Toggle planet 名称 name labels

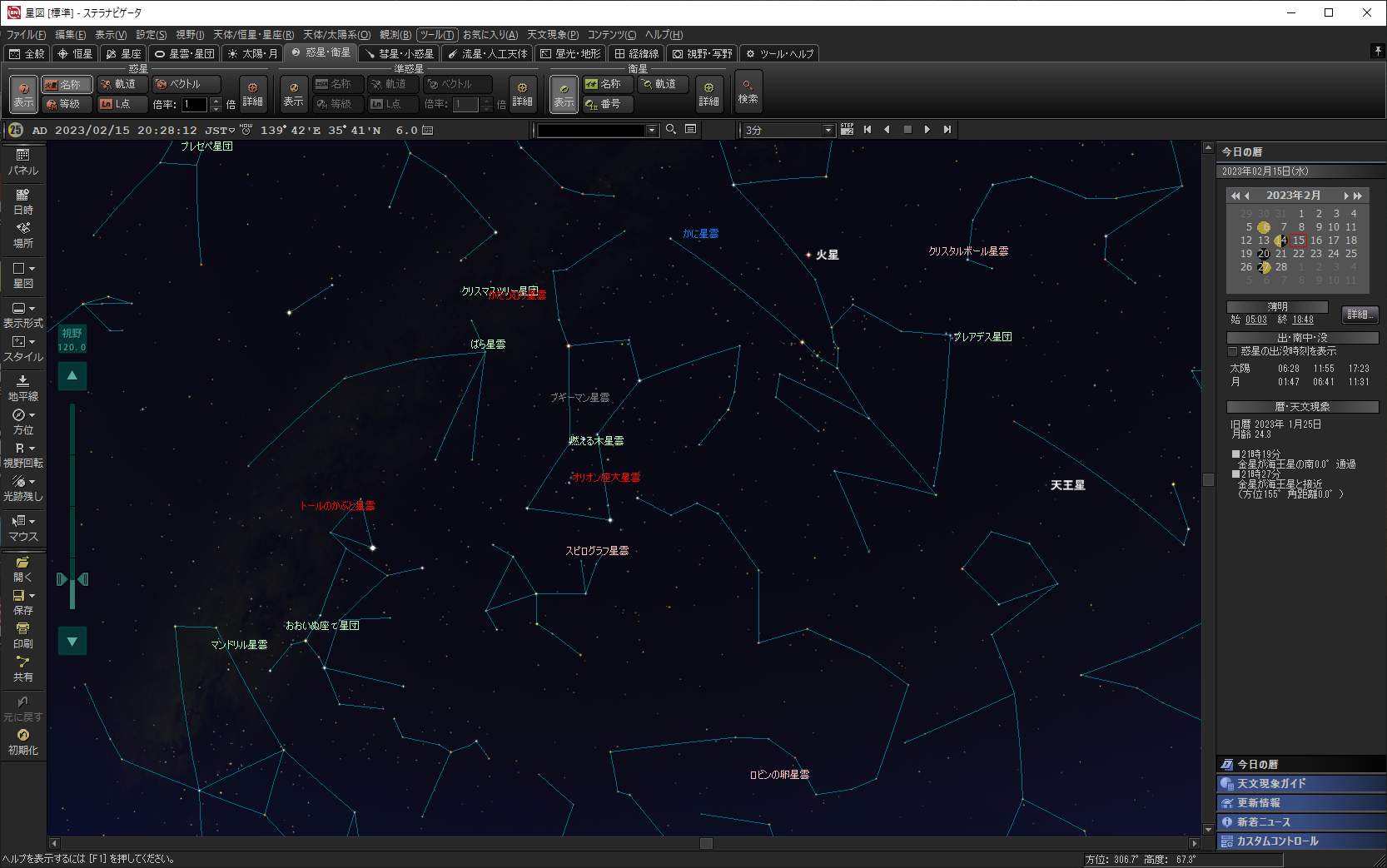(67, 84)
